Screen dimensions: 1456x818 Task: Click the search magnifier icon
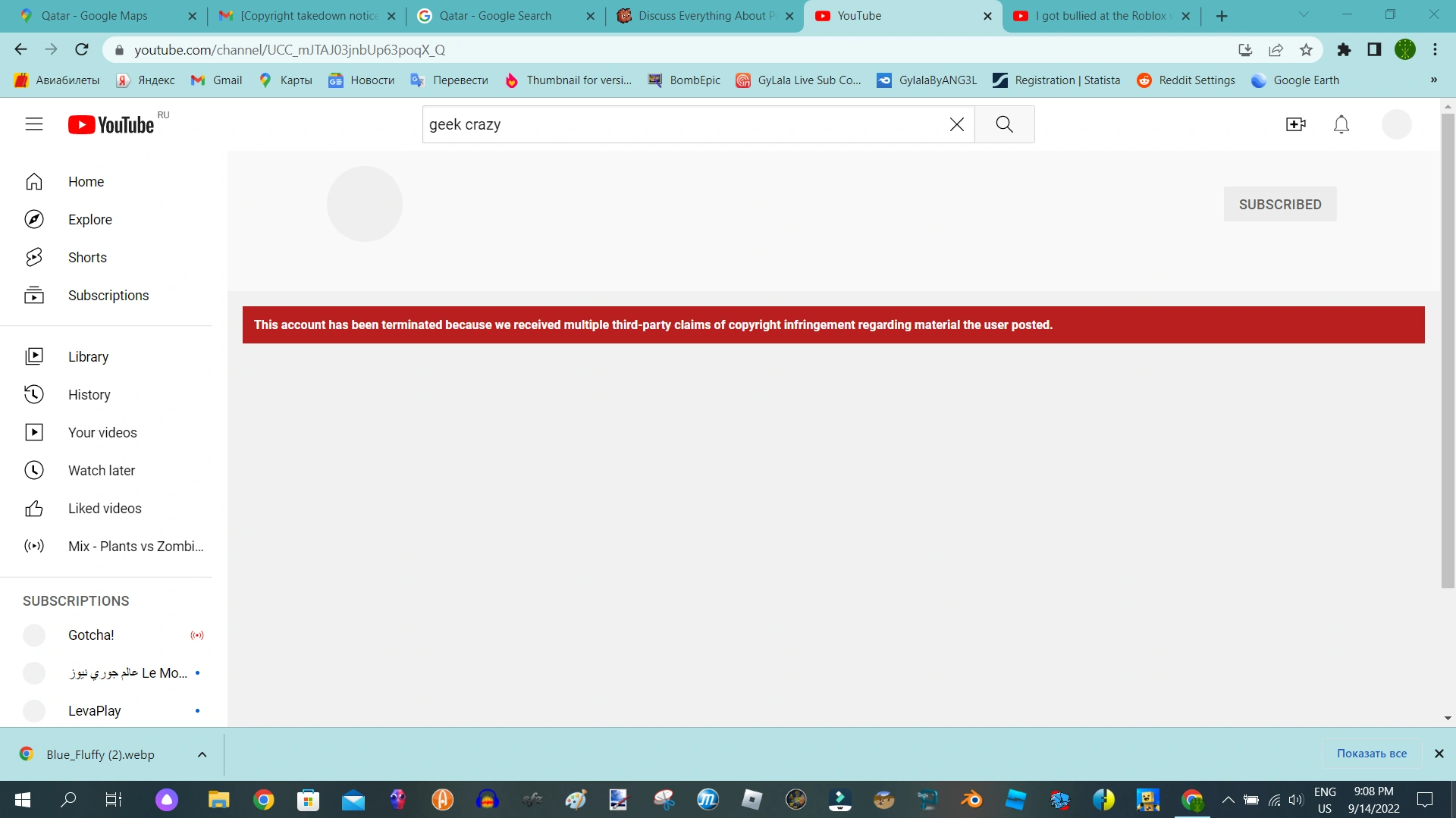(x=1005, y=124)
